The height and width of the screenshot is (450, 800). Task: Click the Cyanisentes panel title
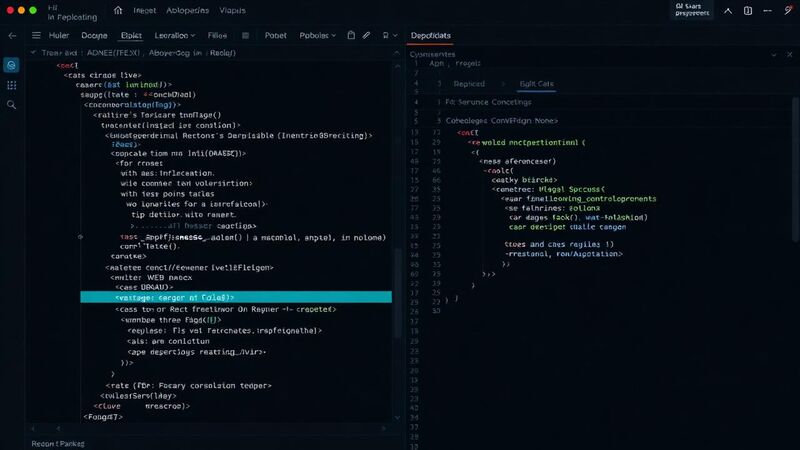tap(432, 54)
